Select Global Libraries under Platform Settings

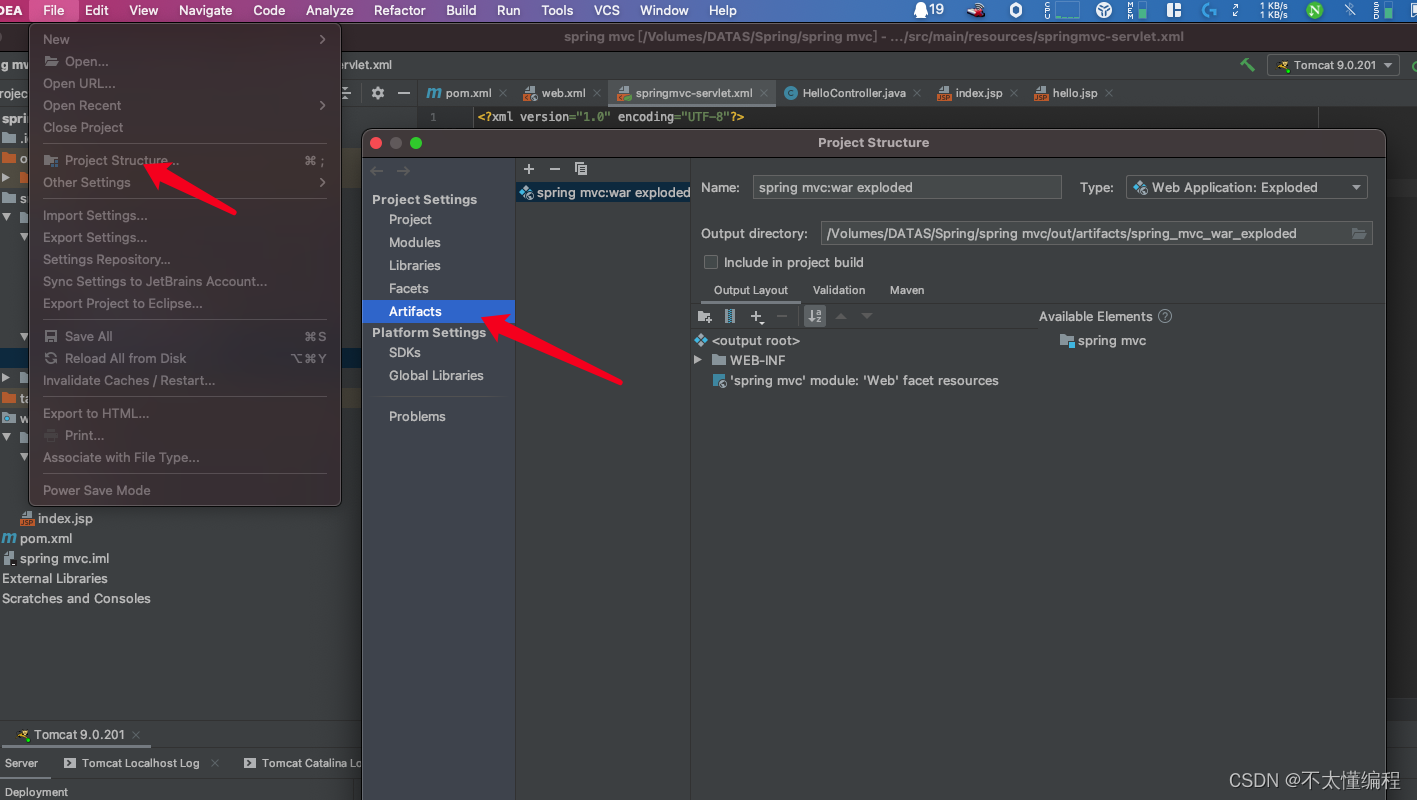tap(436, 375)
